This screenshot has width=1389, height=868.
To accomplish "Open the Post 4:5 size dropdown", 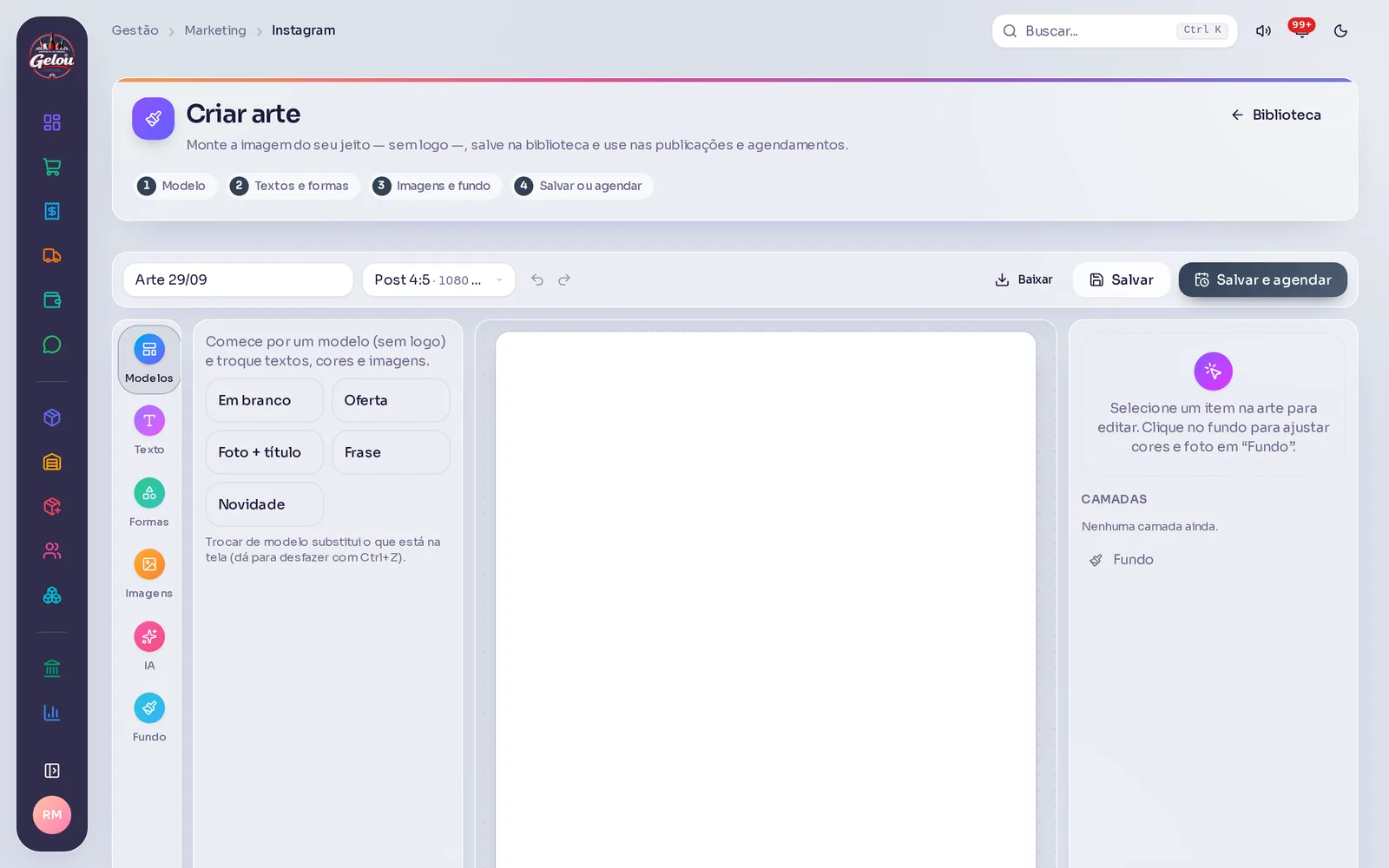I will click(x=438, y=279).
